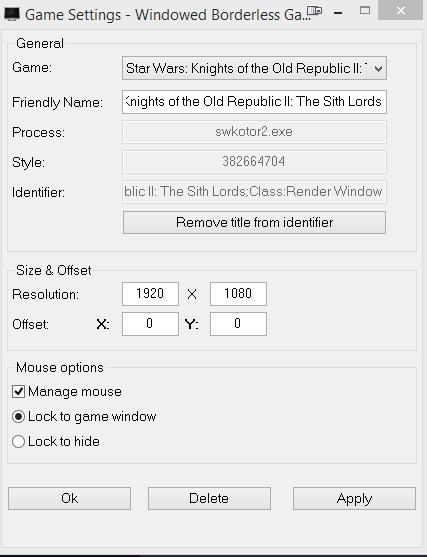
Task: Close the Game Settings dialog
Action: [401, 11]
